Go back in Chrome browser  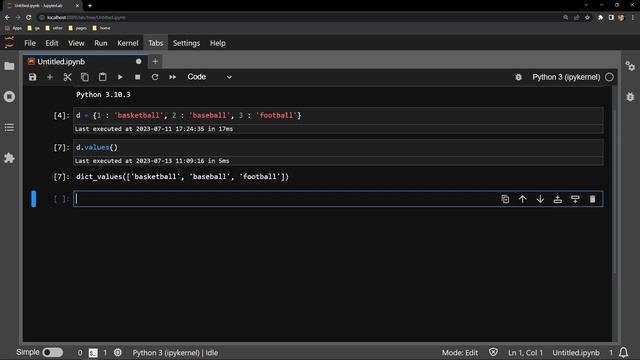(x=7, y=18)
